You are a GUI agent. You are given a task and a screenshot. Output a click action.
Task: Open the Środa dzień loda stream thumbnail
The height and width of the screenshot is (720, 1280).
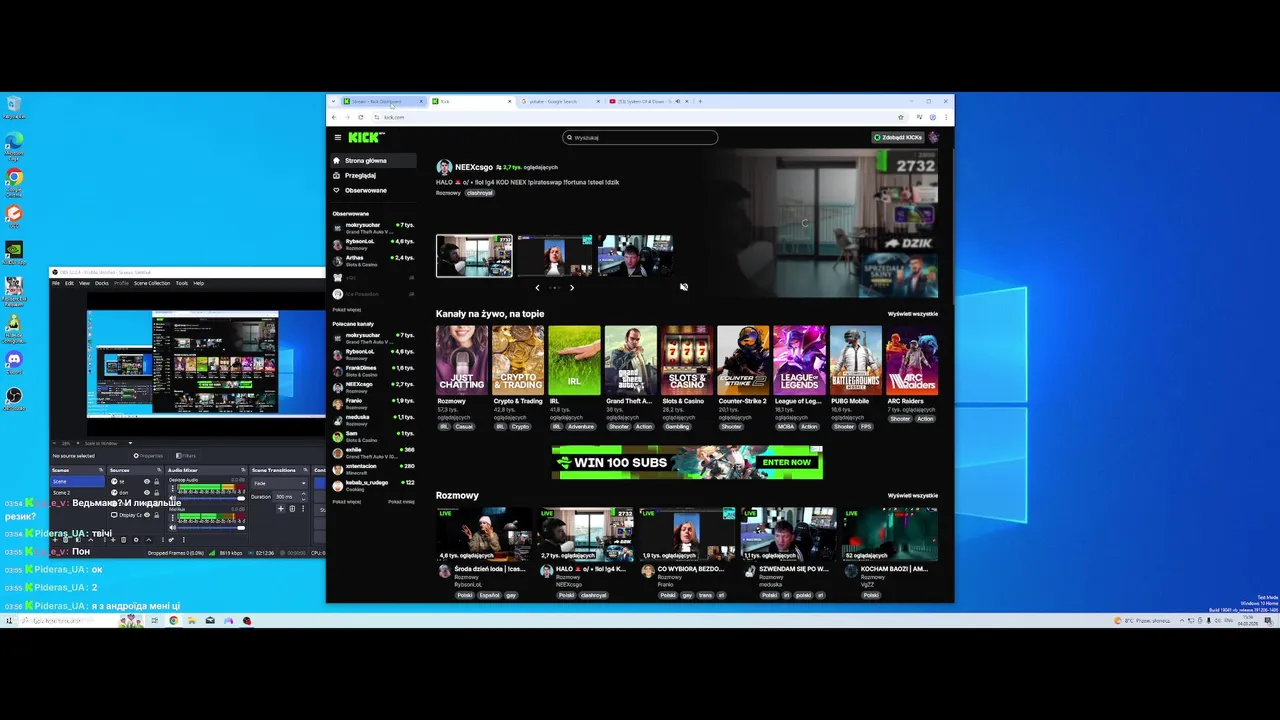(x=485, y=535)
